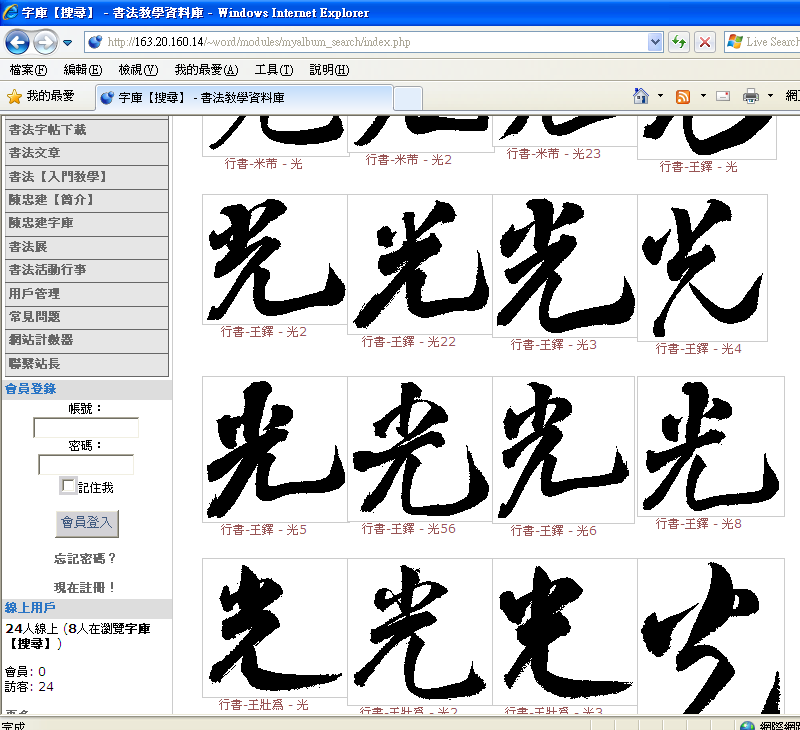Open 常見問題 sidebar item
This screenshot has height=730, width=800.
point(87,317)
